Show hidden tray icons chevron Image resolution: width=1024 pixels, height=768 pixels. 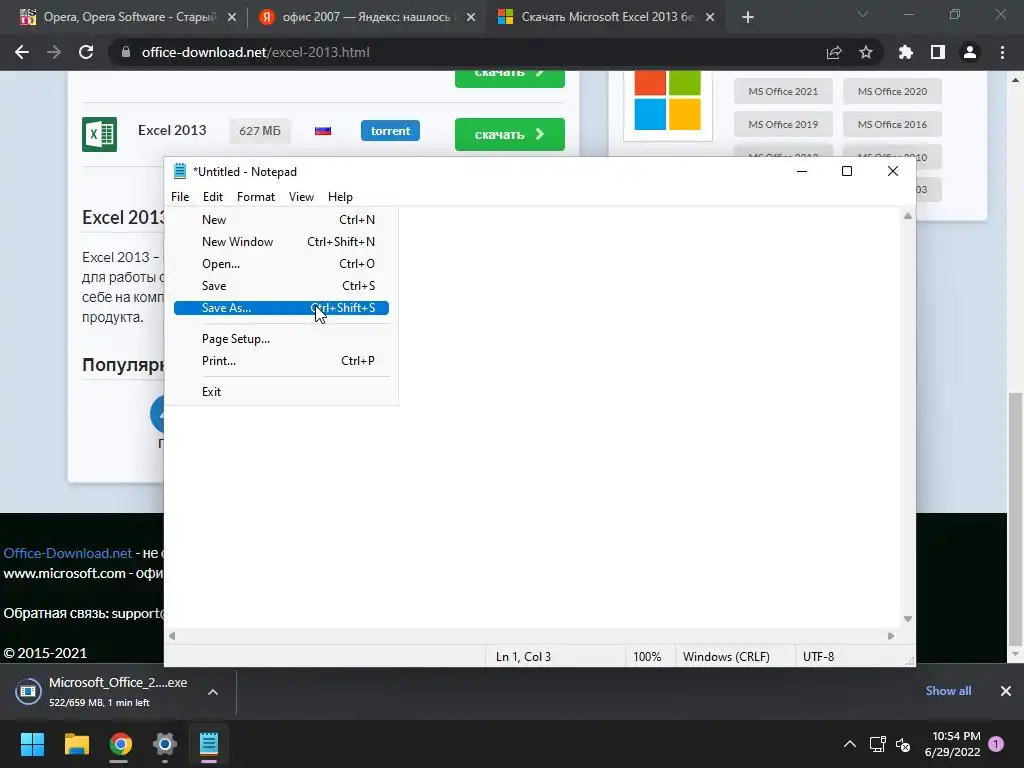pos(850,744)
